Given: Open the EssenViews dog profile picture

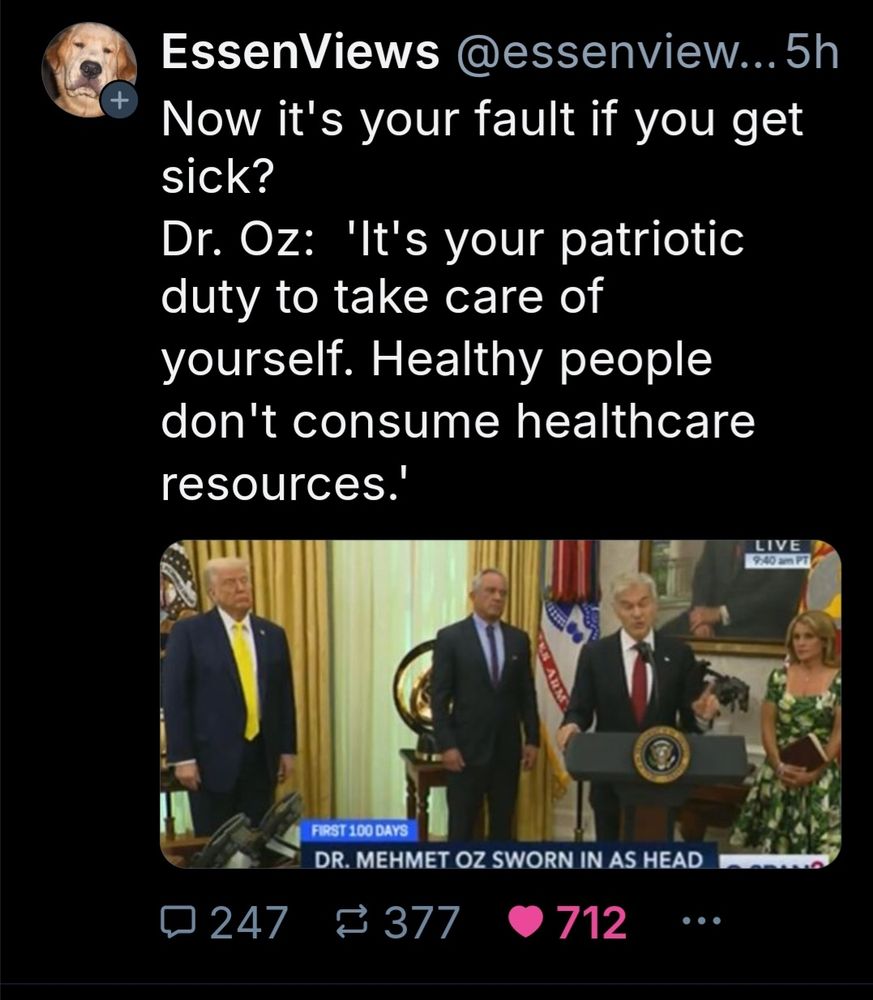Looking at the screenshot, I should (x=88, y=70).
